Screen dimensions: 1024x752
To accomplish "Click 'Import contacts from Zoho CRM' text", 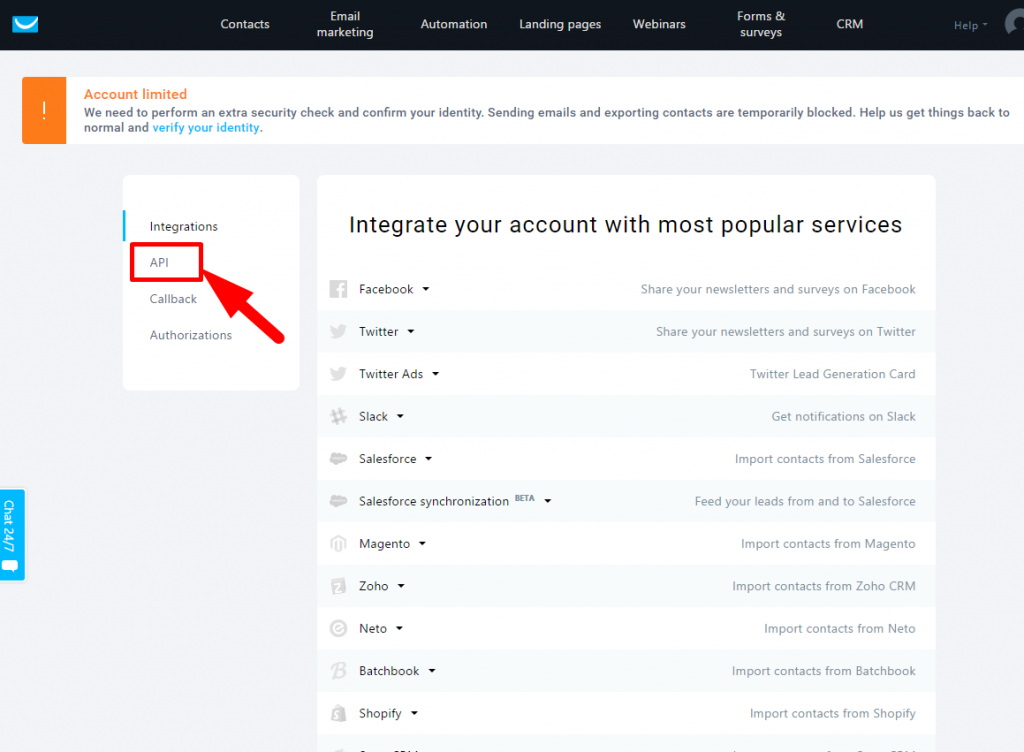I will (x=824, y=586).
